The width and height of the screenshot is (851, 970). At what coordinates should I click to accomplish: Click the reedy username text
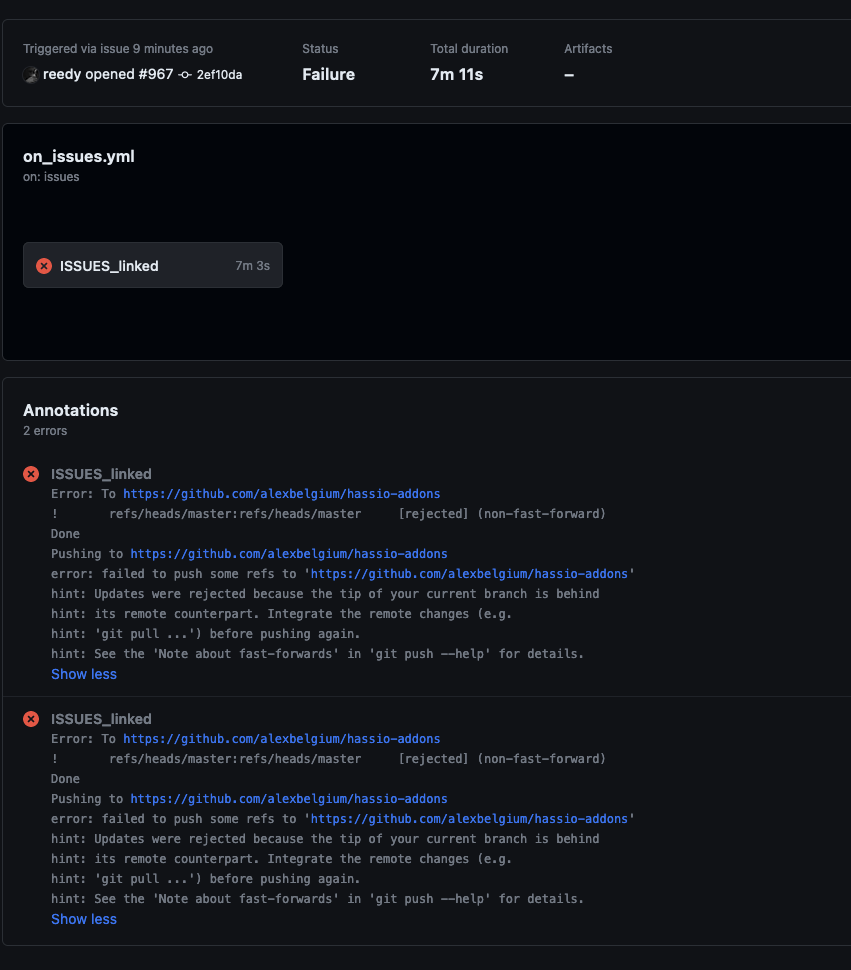coord(62,74)
